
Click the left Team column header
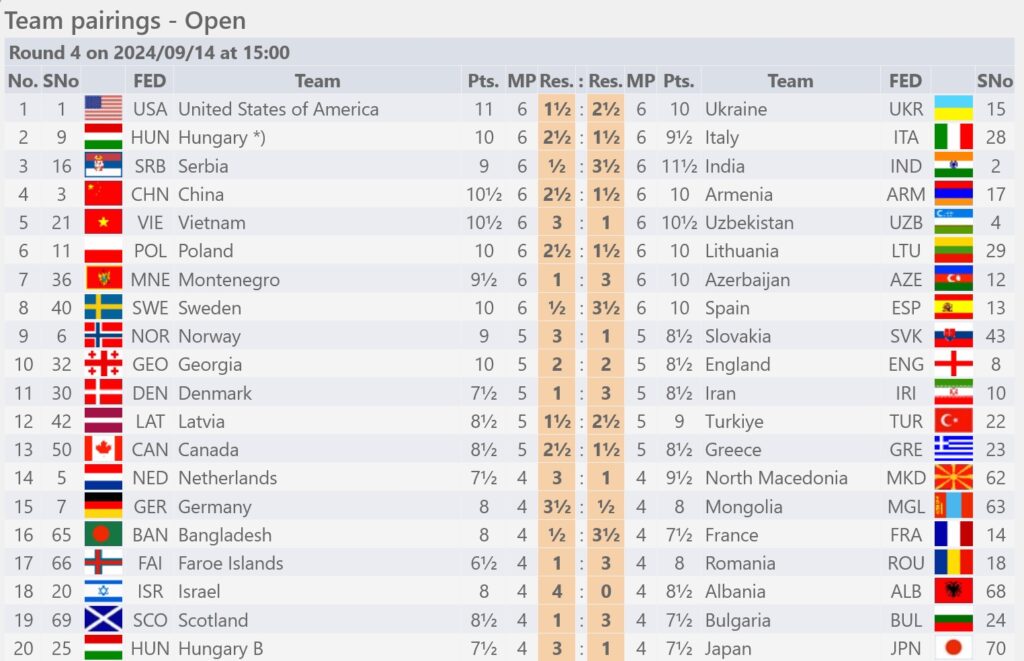pos(317,81)
